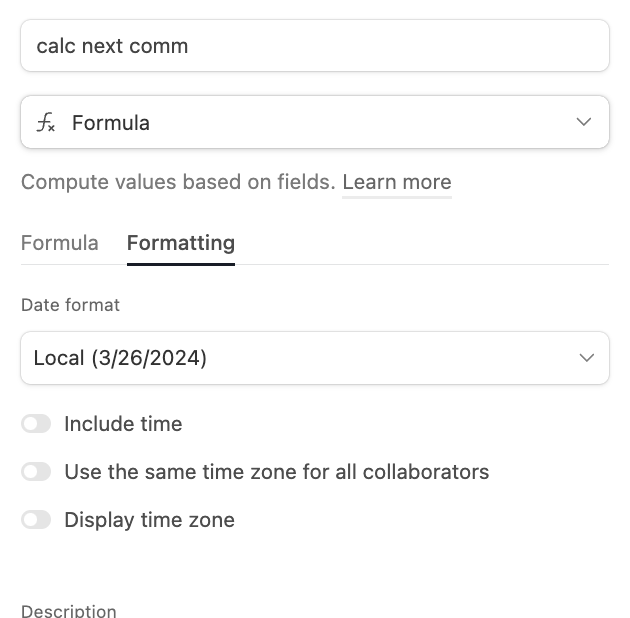Click the same time zone for collaborators label

277,472
